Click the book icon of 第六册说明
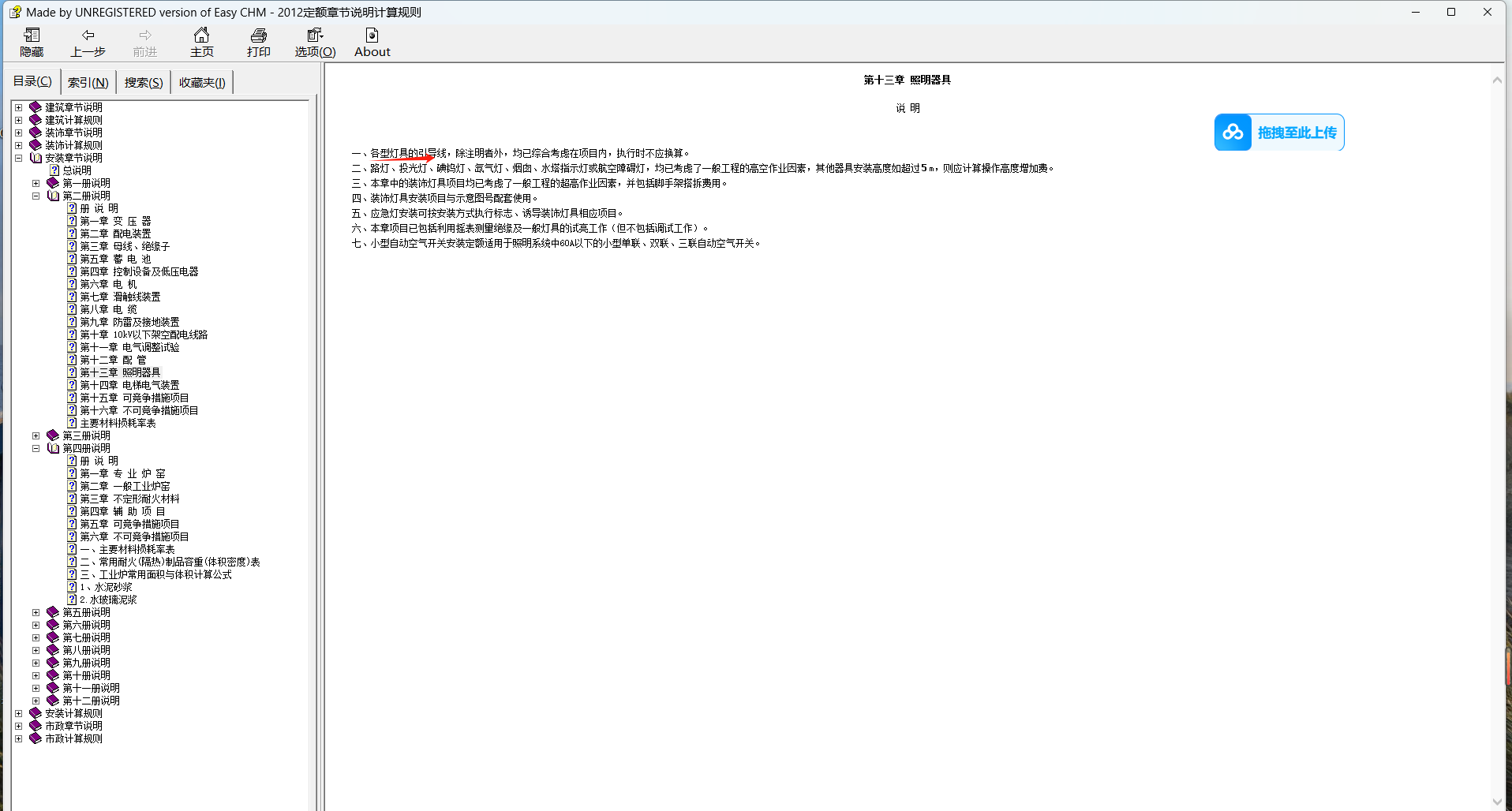The height and width of the screenshot is (811, 1512). point(53,625)
